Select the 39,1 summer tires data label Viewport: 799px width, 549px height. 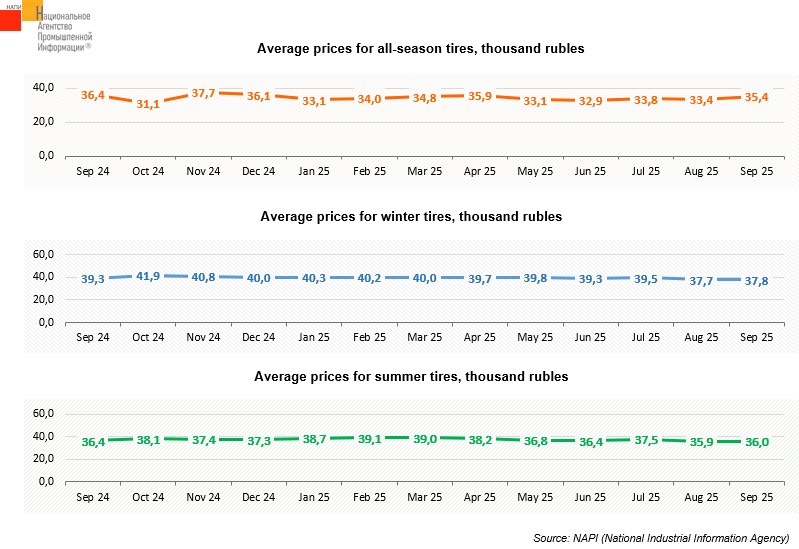pos(370,438)
